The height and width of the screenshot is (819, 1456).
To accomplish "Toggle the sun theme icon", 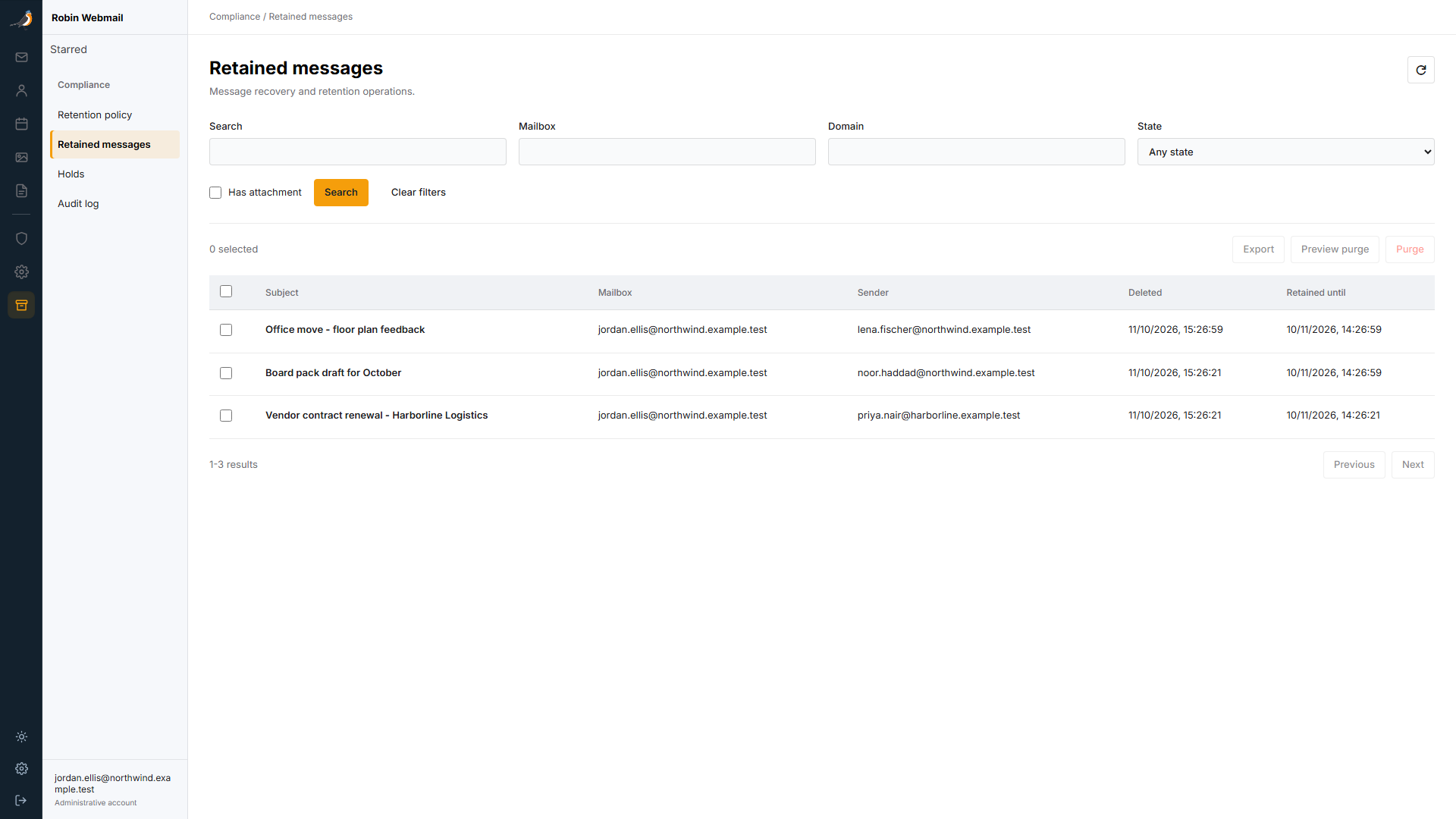I will [x=21, y=736].
